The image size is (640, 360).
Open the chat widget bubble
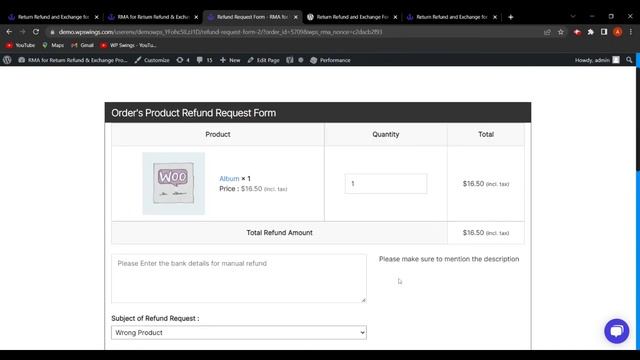[x=616, y=331]
